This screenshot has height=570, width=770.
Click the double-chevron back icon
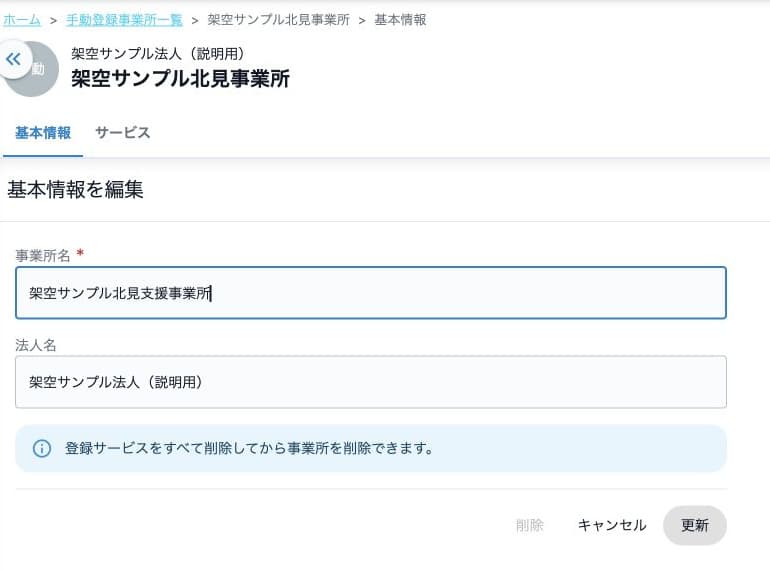pyautogui.click(x=13, y=59)
